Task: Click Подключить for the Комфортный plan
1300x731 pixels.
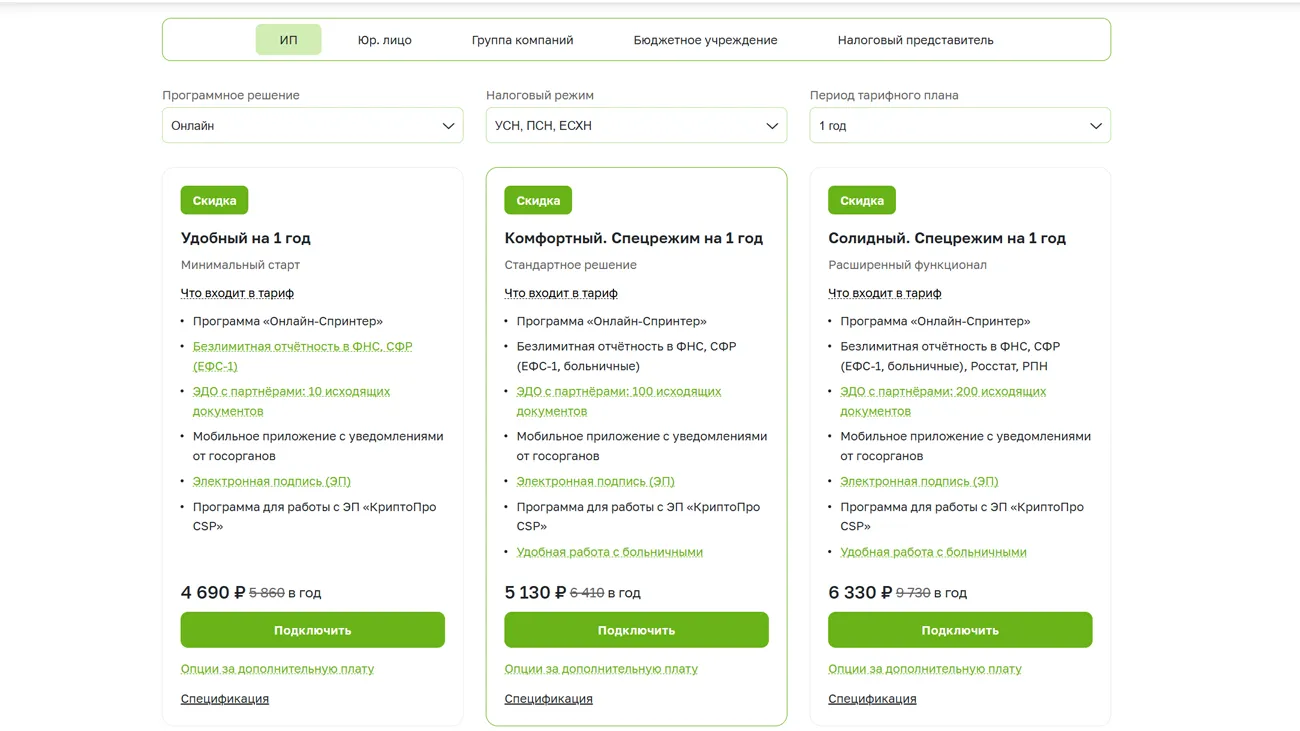Action: click(636, 630)
